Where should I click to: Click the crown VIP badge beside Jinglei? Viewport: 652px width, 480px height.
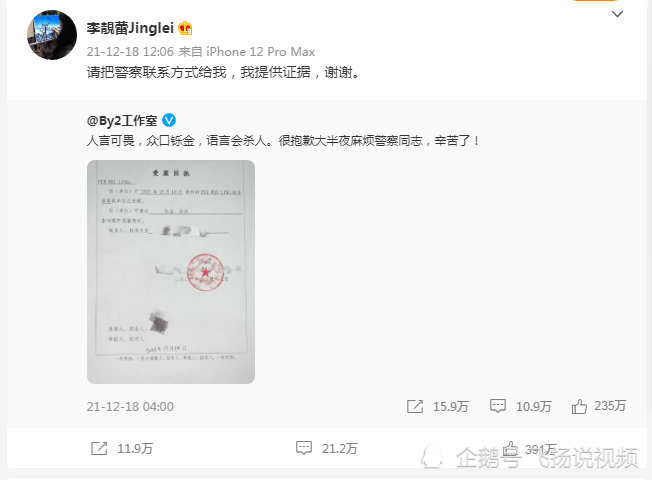pyautogui.click(x=185, y=28)
